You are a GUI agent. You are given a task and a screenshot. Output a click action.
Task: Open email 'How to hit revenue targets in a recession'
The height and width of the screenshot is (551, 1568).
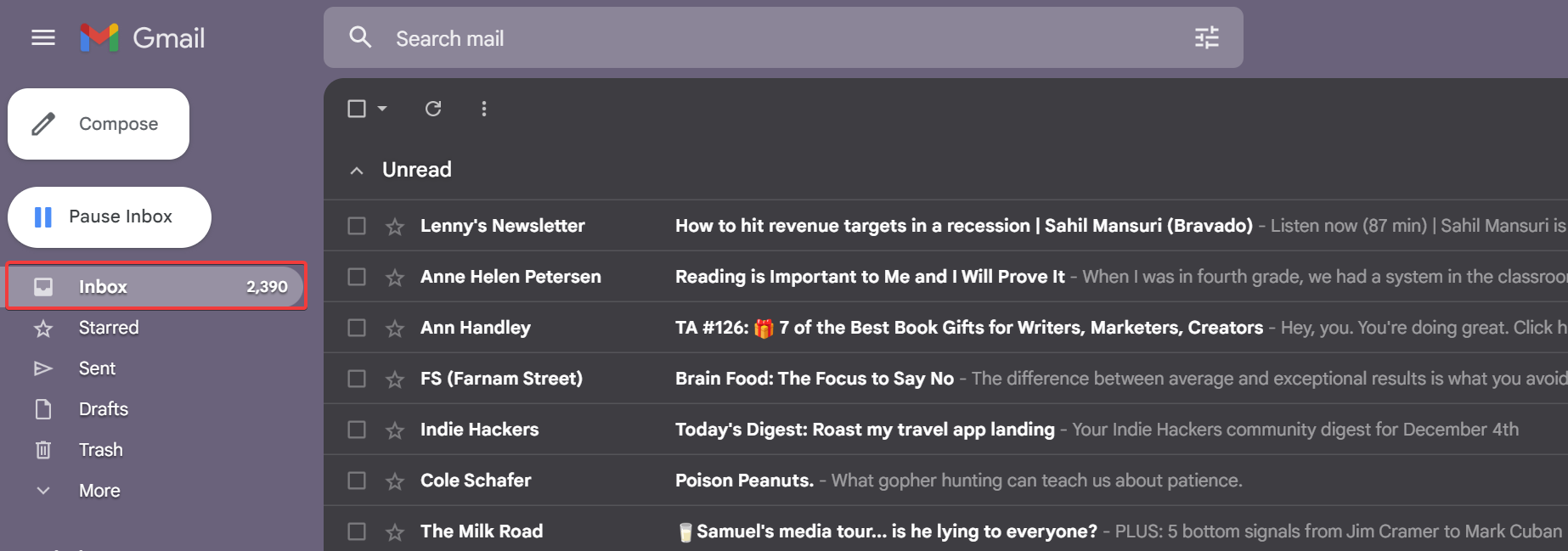[x=964, y=226]
